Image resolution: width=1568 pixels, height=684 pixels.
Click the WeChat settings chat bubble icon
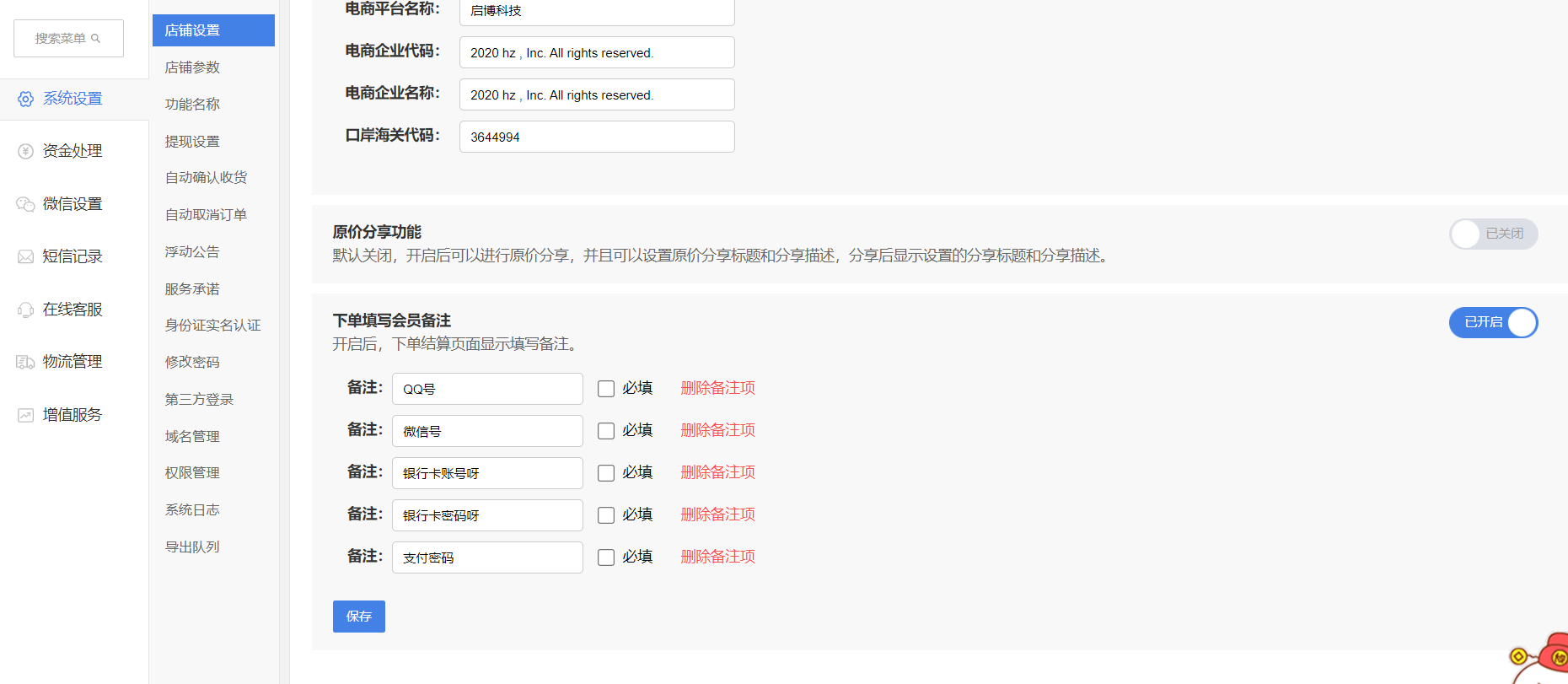(x=26, y=204)
